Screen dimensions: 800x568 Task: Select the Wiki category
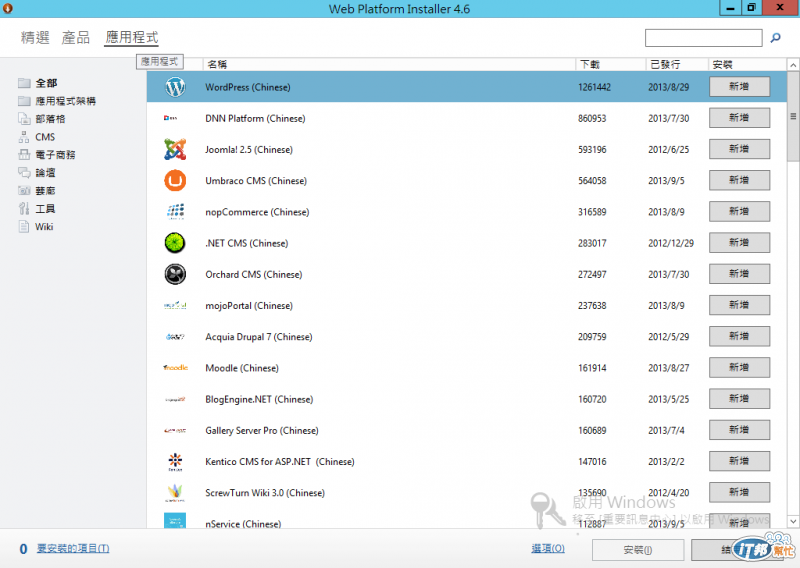coord(36,227)
